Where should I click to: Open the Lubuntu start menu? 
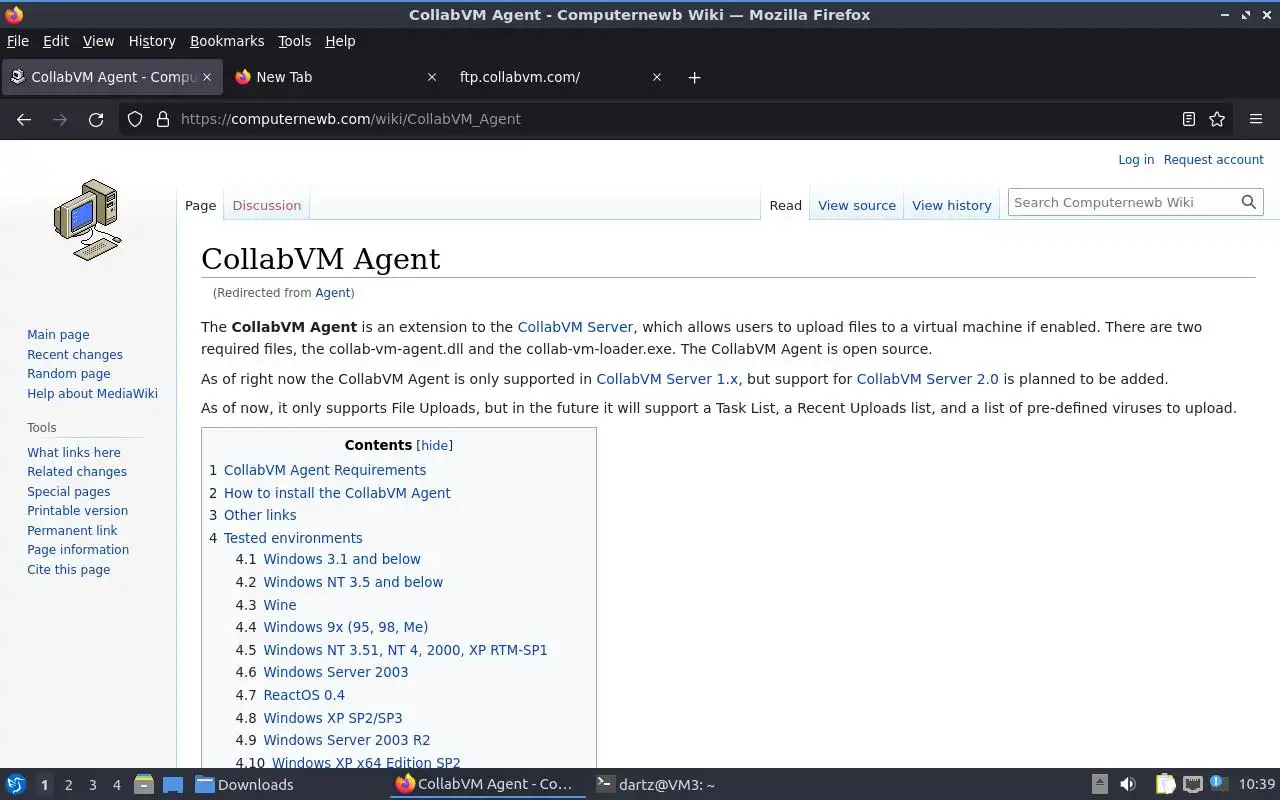[16, 784]
